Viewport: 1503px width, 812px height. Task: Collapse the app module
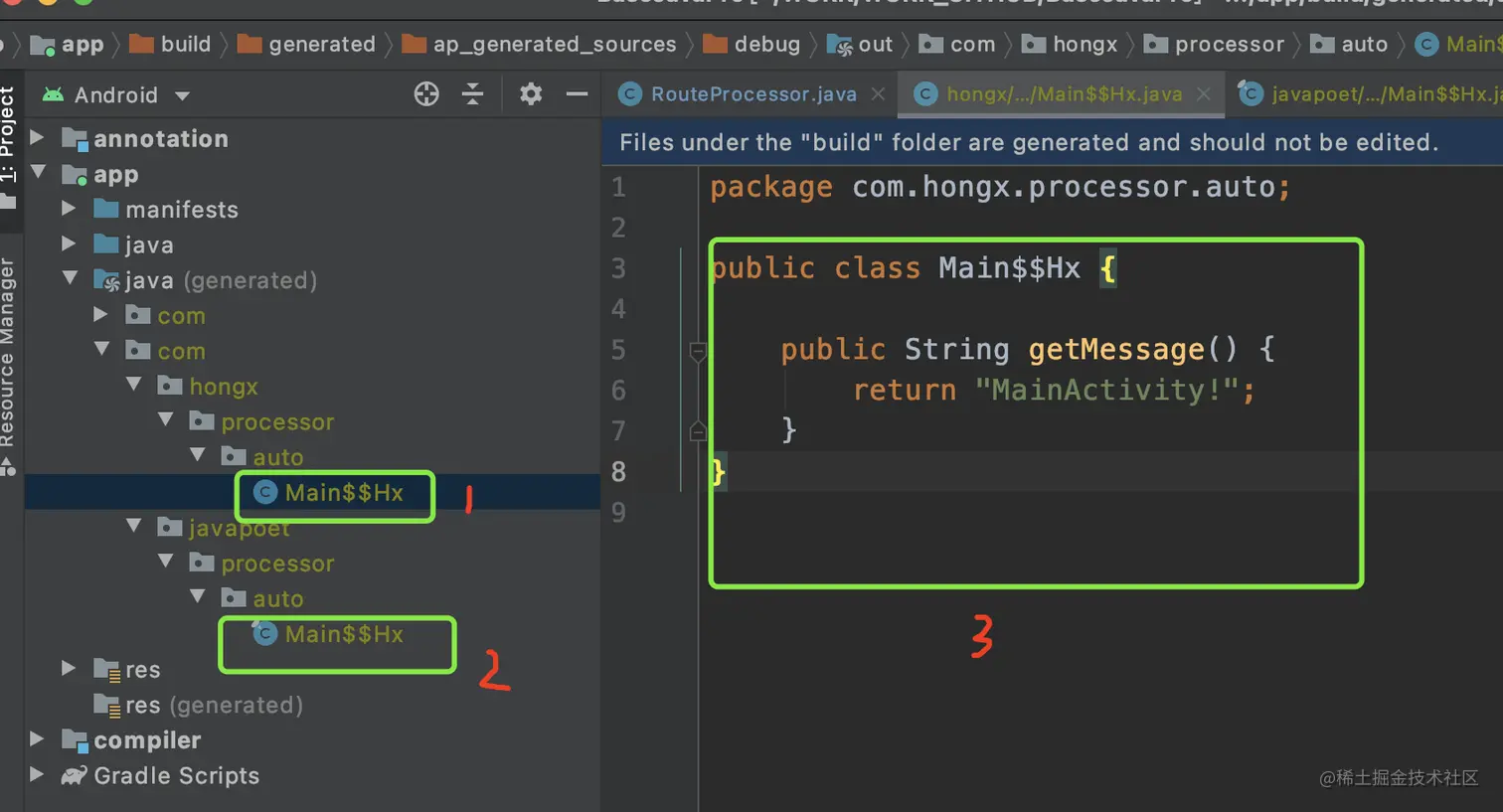pos(40,173)
